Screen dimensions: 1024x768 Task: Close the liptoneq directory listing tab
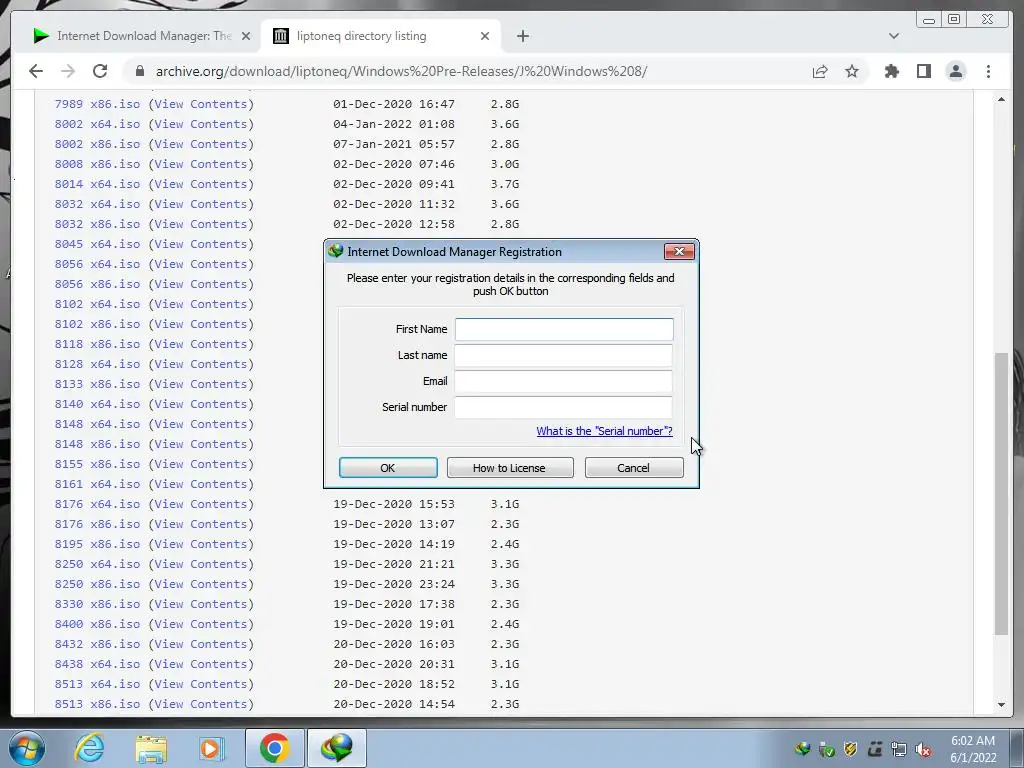[485, 36]
